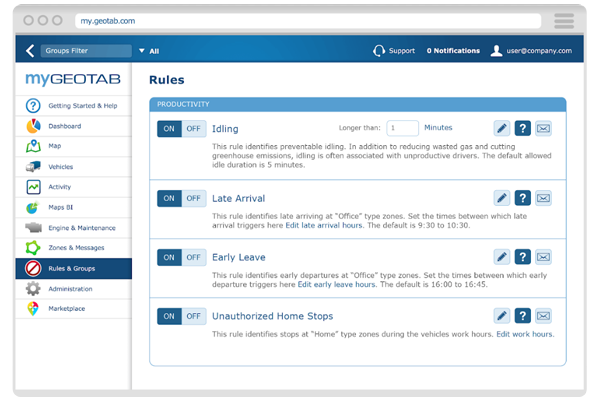Click pencil icon for Early Leave rule
Image resolution: width=600 pixels, height=400 pixels.
point(502,257)
